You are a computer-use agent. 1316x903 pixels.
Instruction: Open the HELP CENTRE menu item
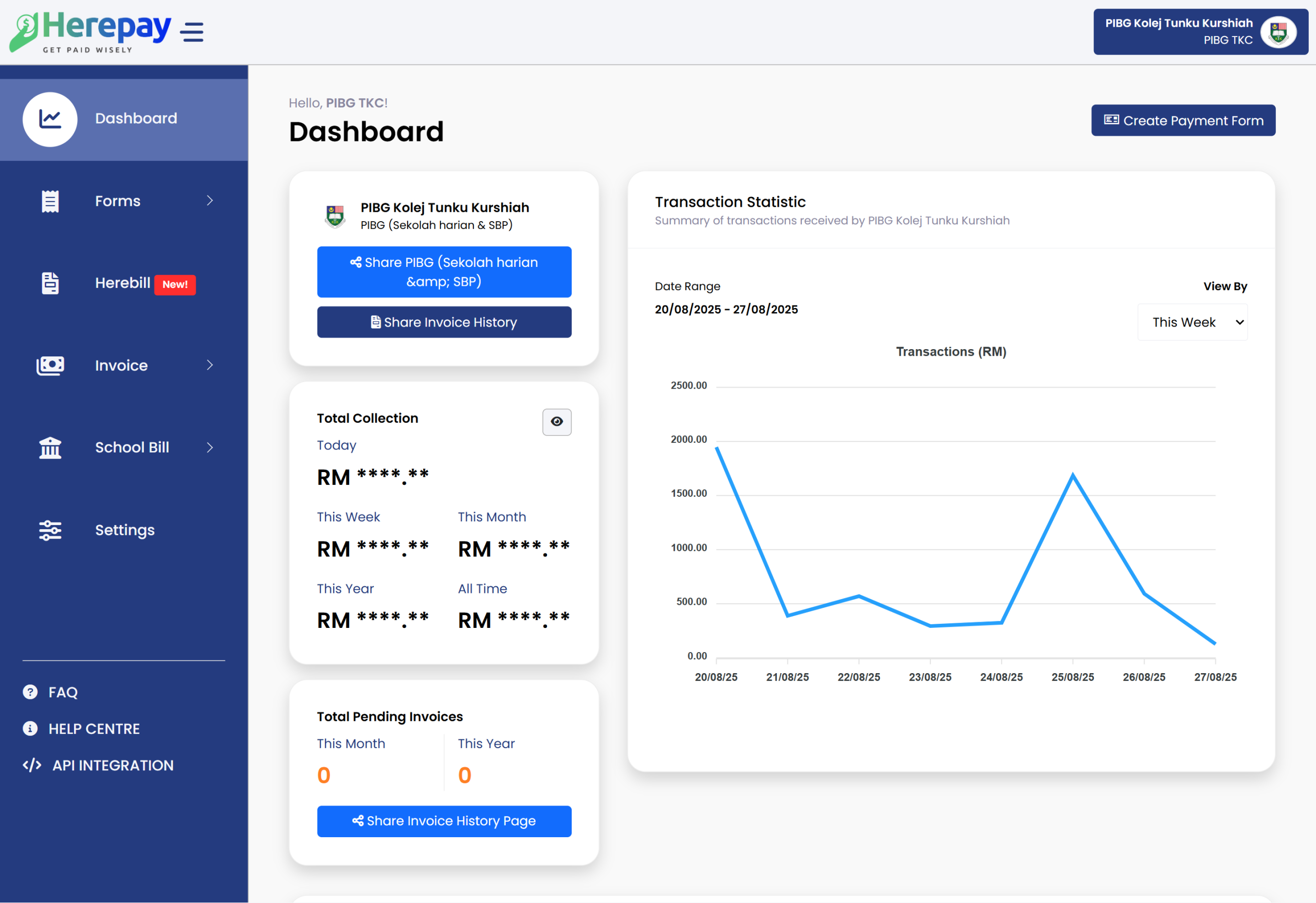pos(94,729)
